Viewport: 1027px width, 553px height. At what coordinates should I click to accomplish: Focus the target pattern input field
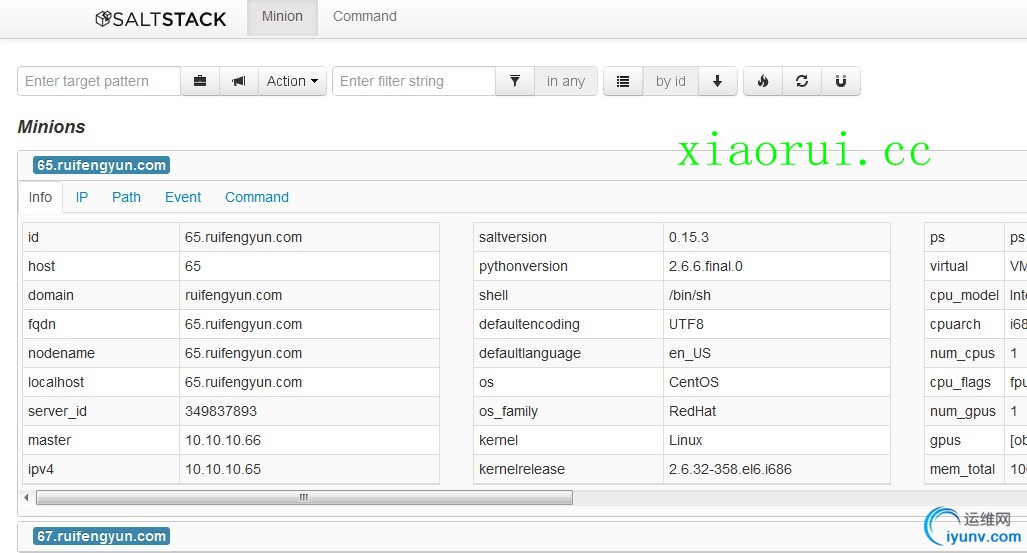pos(99,81)
